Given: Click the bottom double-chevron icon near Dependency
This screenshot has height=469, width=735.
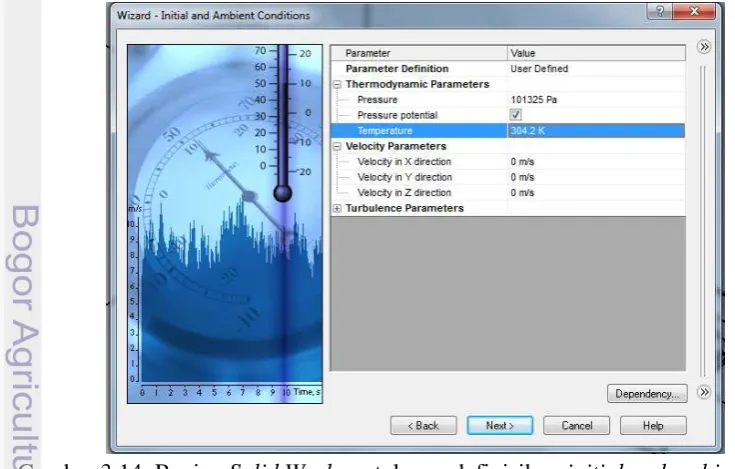Looking at the screenshot, I should (x=704, y=392).
